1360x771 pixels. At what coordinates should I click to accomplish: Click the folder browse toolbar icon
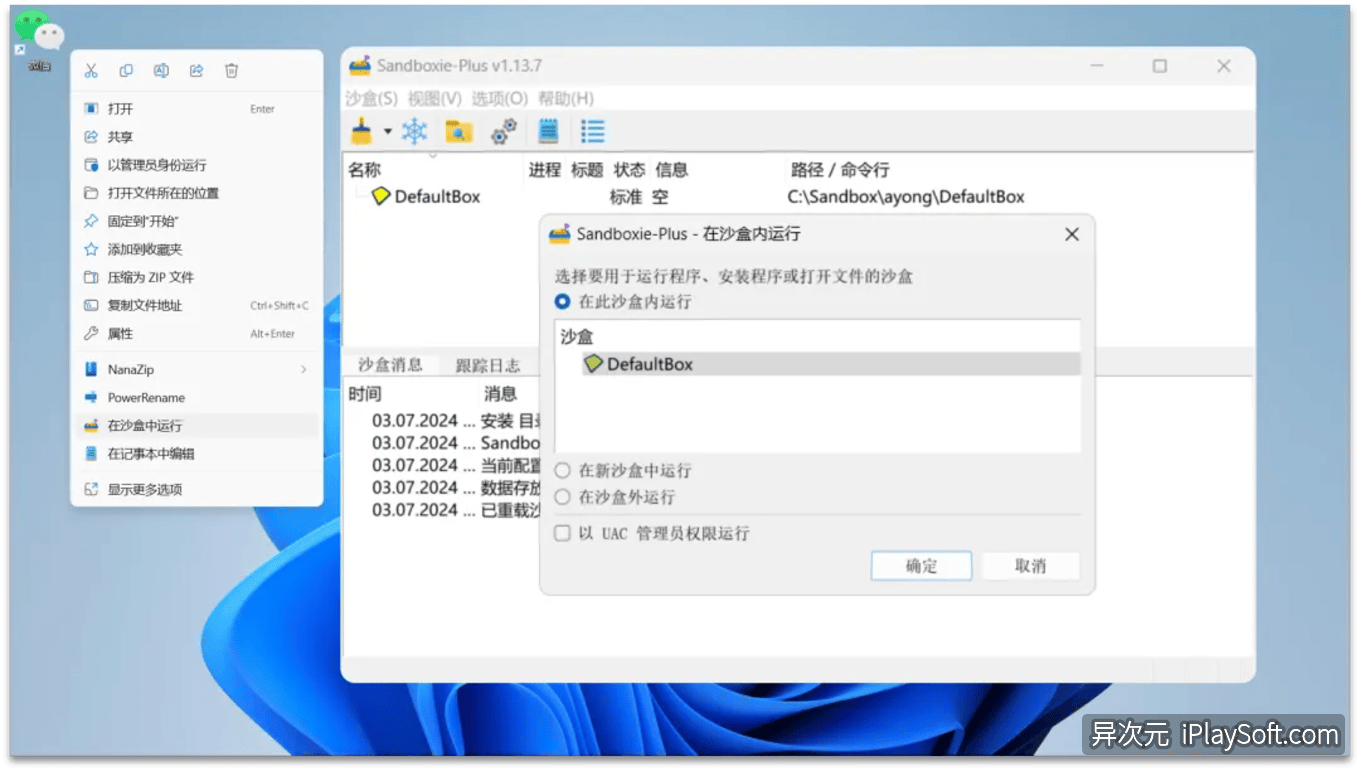(x=459, y=131)
